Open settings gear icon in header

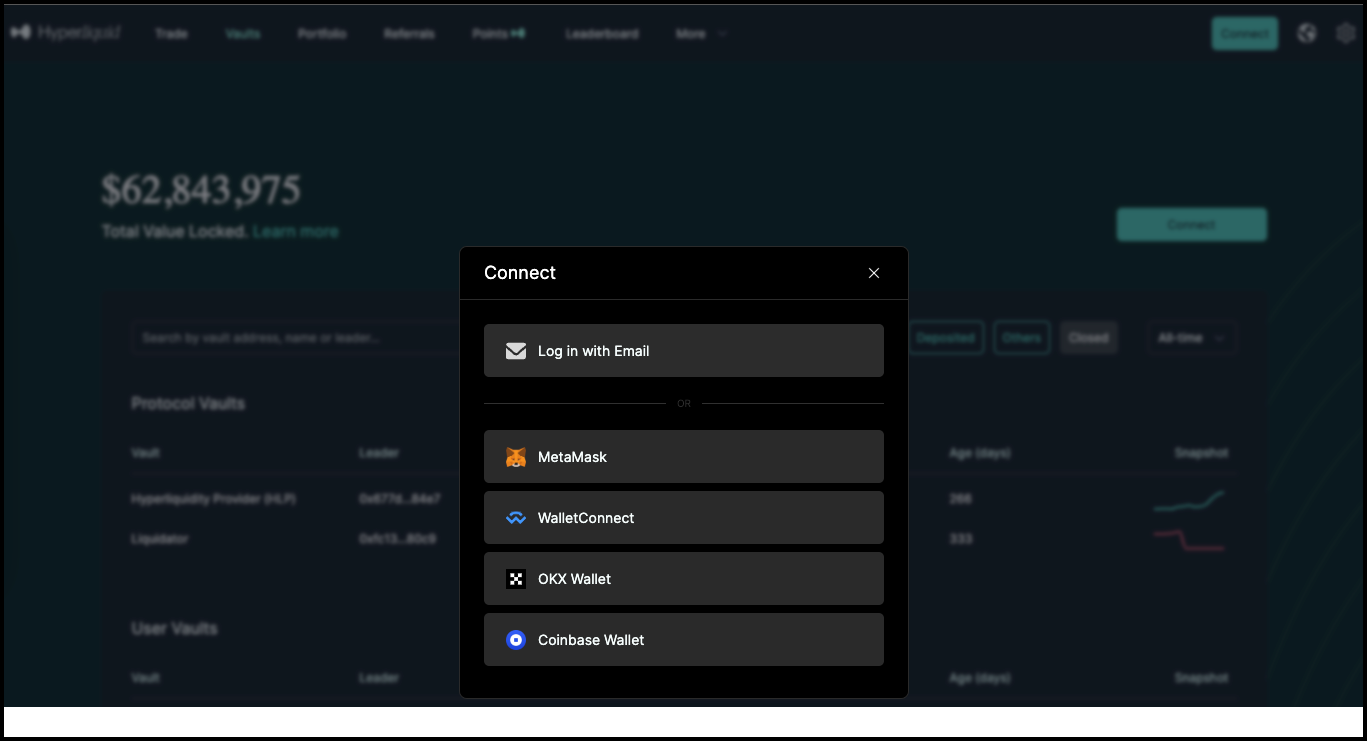1345,33
